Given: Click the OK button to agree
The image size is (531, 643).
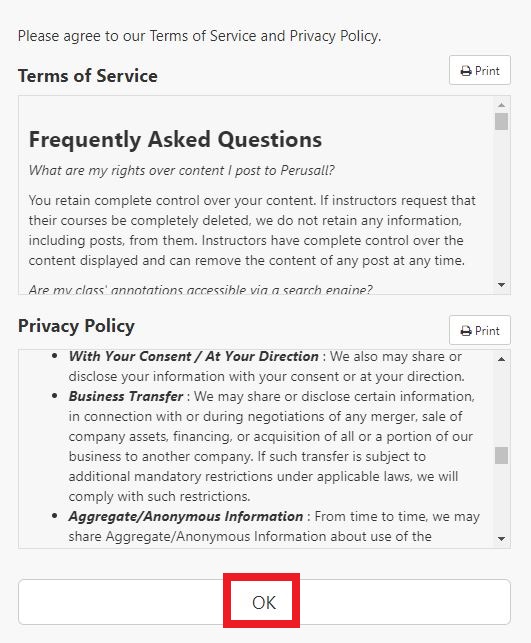Looking at the screenshot, I should click(264, 602).
